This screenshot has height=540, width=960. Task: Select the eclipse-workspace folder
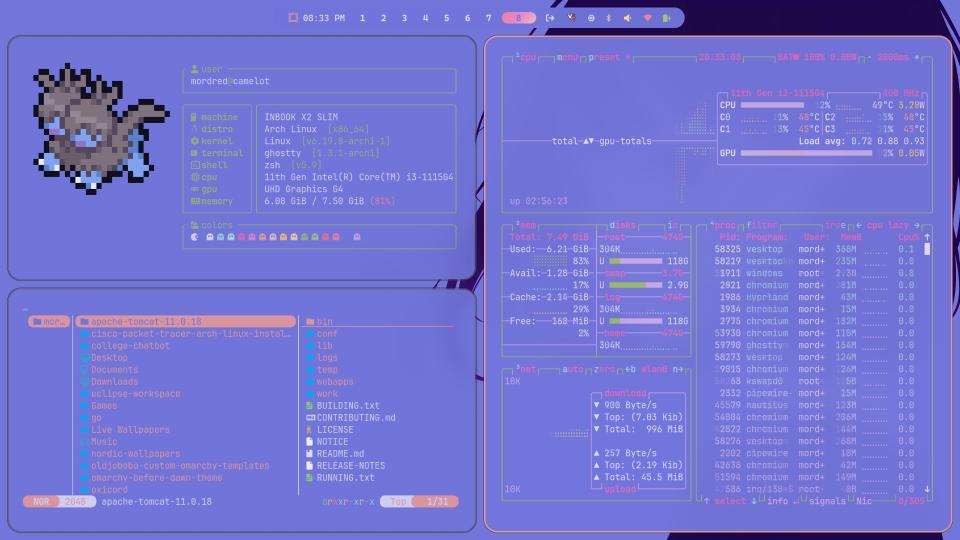click(x=130, y=394)
